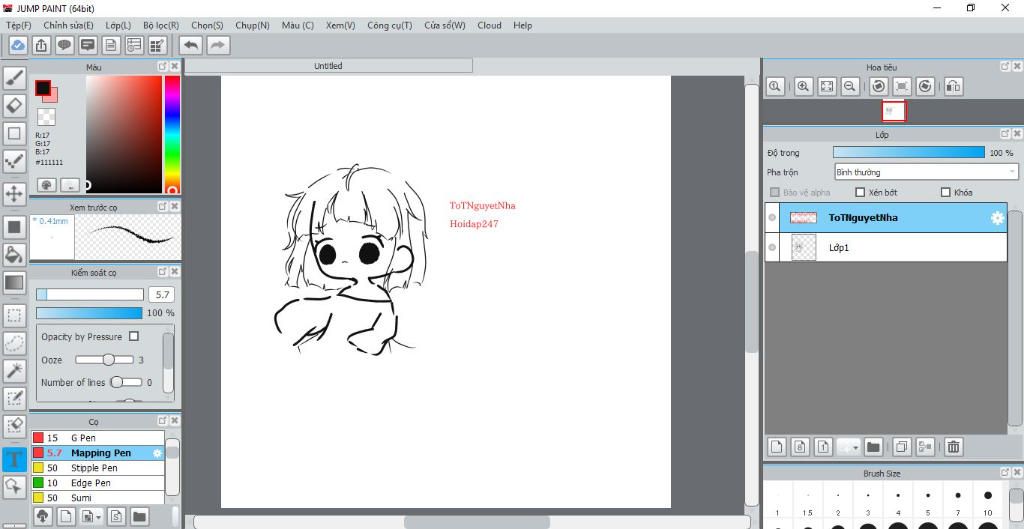The image size is (1024, 529).
Task: Click the rainbow hue strip
Action: (x=172, y=135)
